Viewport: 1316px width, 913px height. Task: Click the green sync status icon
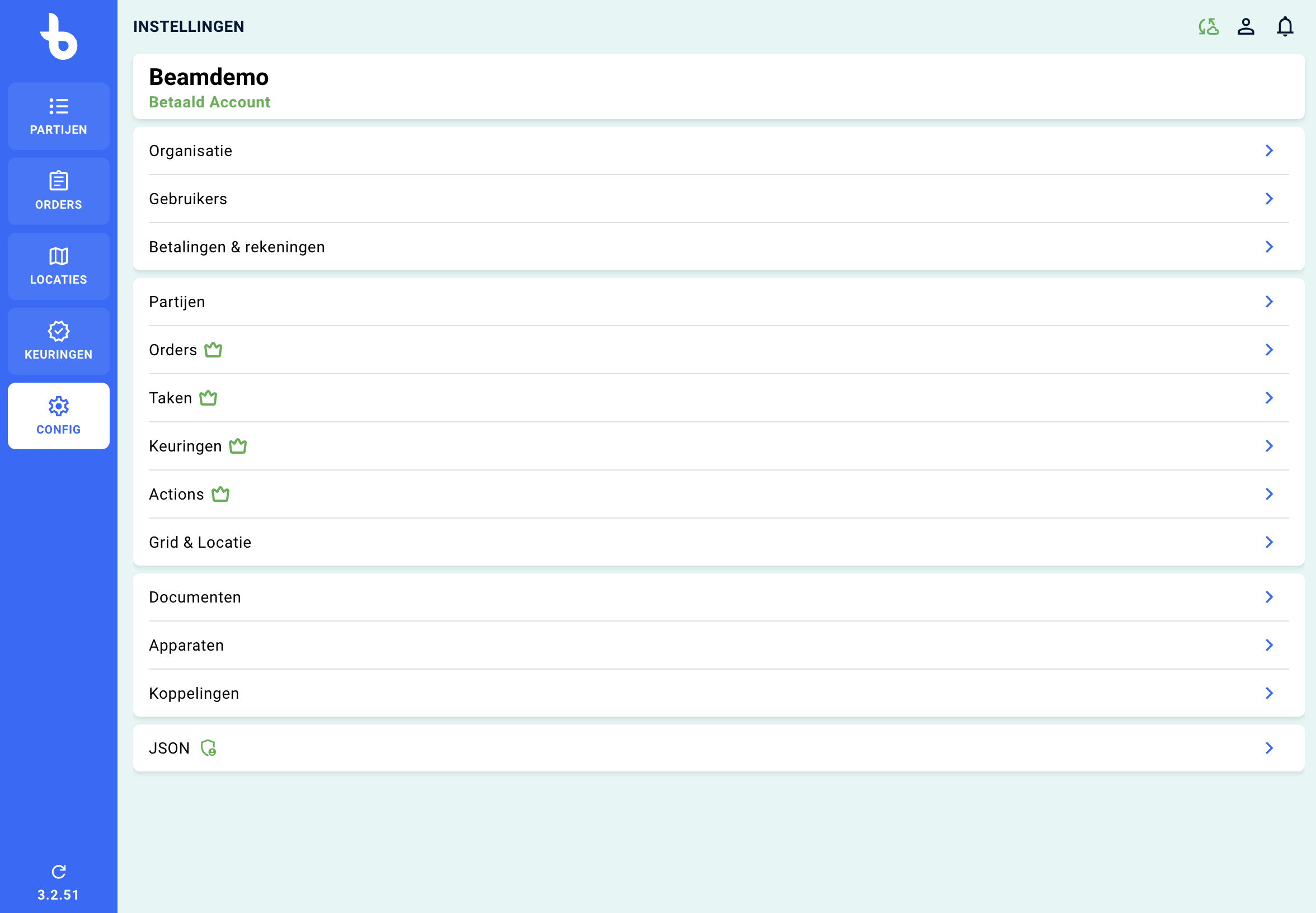[x=1209, y=26]
